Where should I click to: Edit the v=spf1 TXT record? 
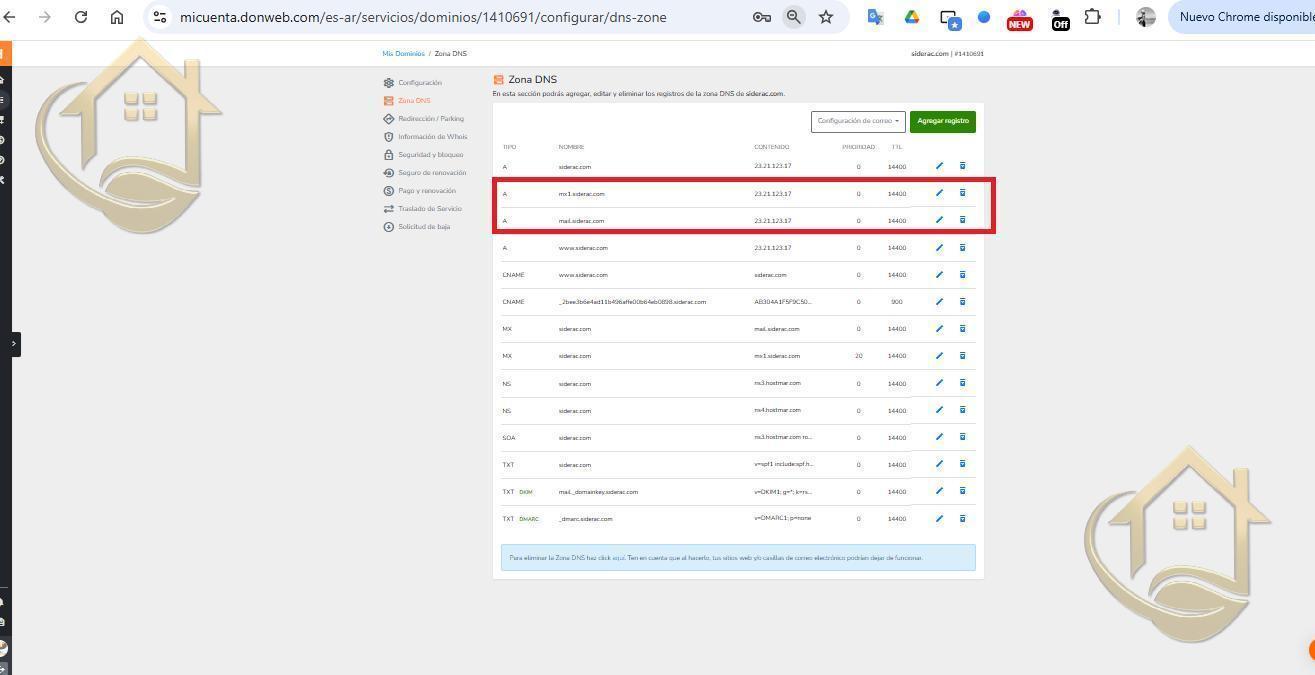pyautogui.click(x=939, y=464)
